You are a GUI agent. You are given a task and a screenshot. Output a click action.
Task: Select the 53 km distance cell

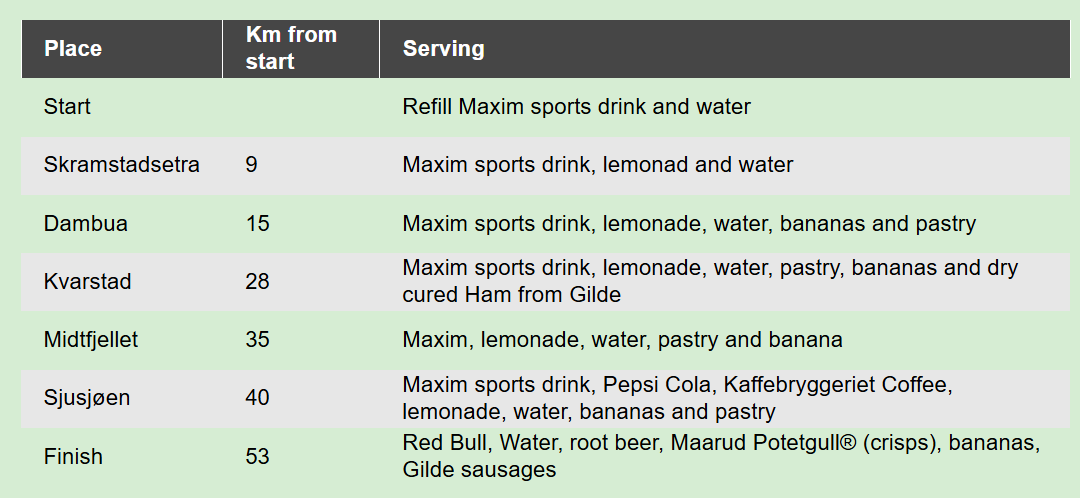tap(257, 456)
